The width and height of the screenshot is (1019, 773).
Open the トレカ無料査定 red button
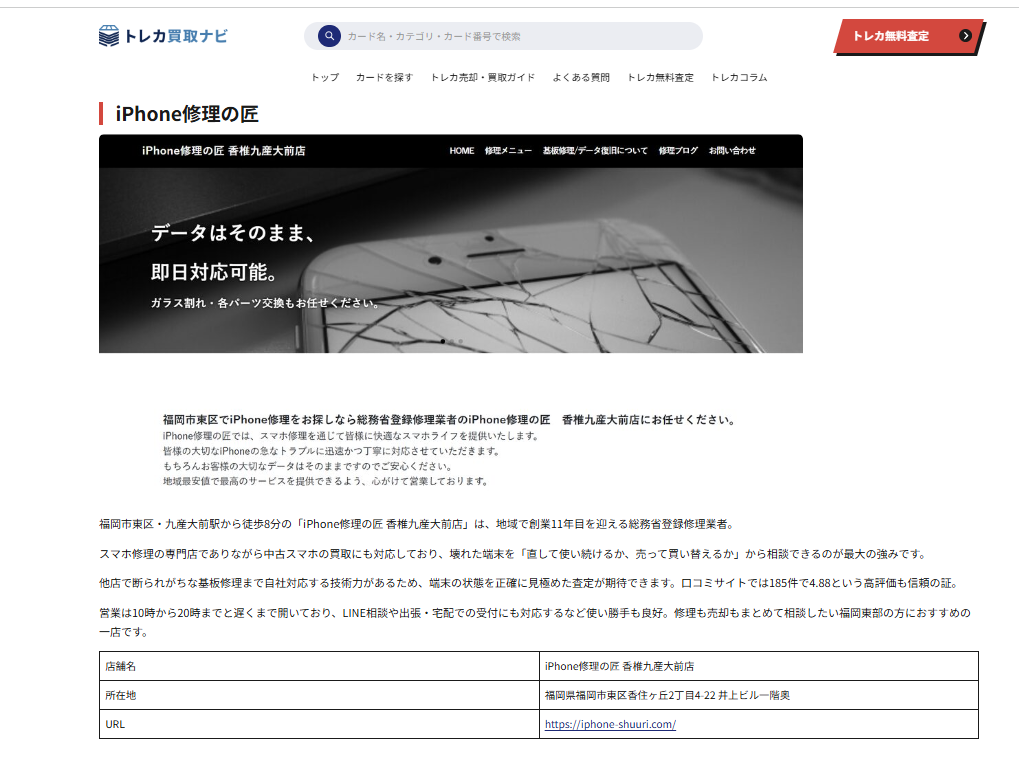tap(909, 36)
